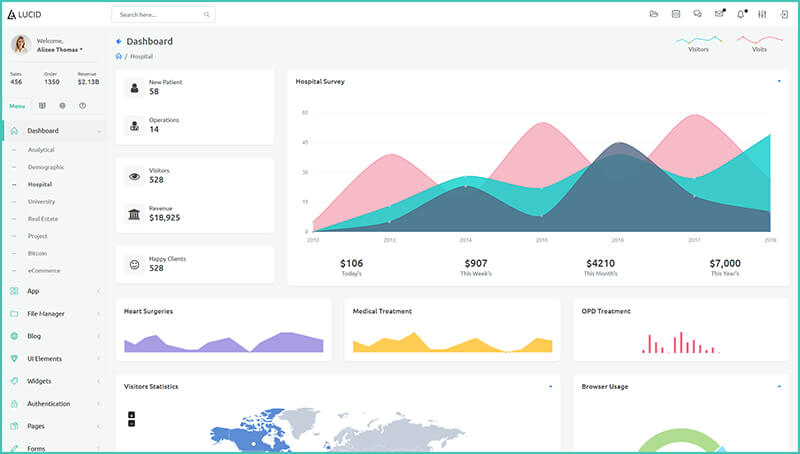
Task: Click the logout icon in top bar
Action: (x=783, y=14)
